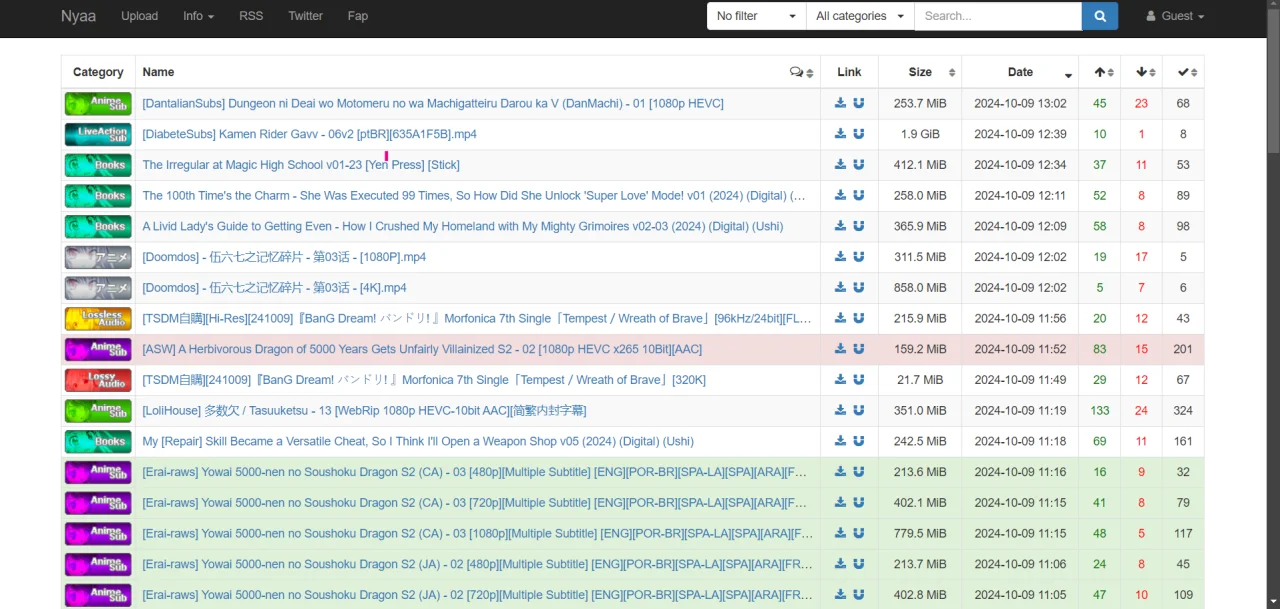Image resolution: width=1280 pixels, height=609 pixels.
Task: Click Lossy Audio category icon
Action: coord(98,380)
